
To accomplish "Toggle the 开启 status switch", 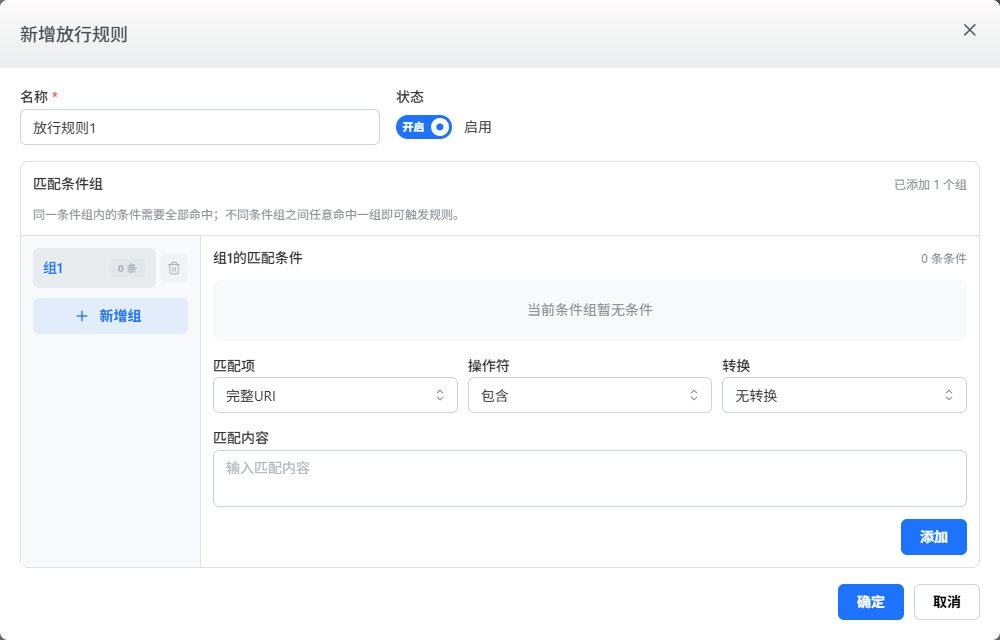I will (x=424, y=127).
